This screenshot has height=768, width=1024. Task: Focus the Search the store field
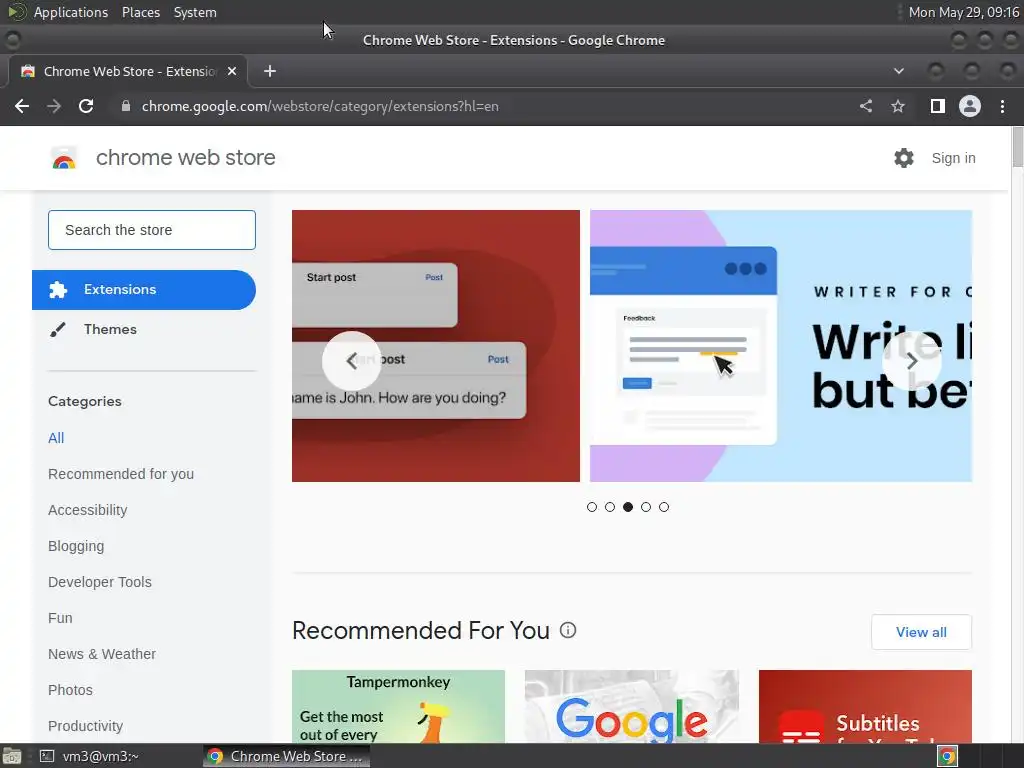coord(152,230)
